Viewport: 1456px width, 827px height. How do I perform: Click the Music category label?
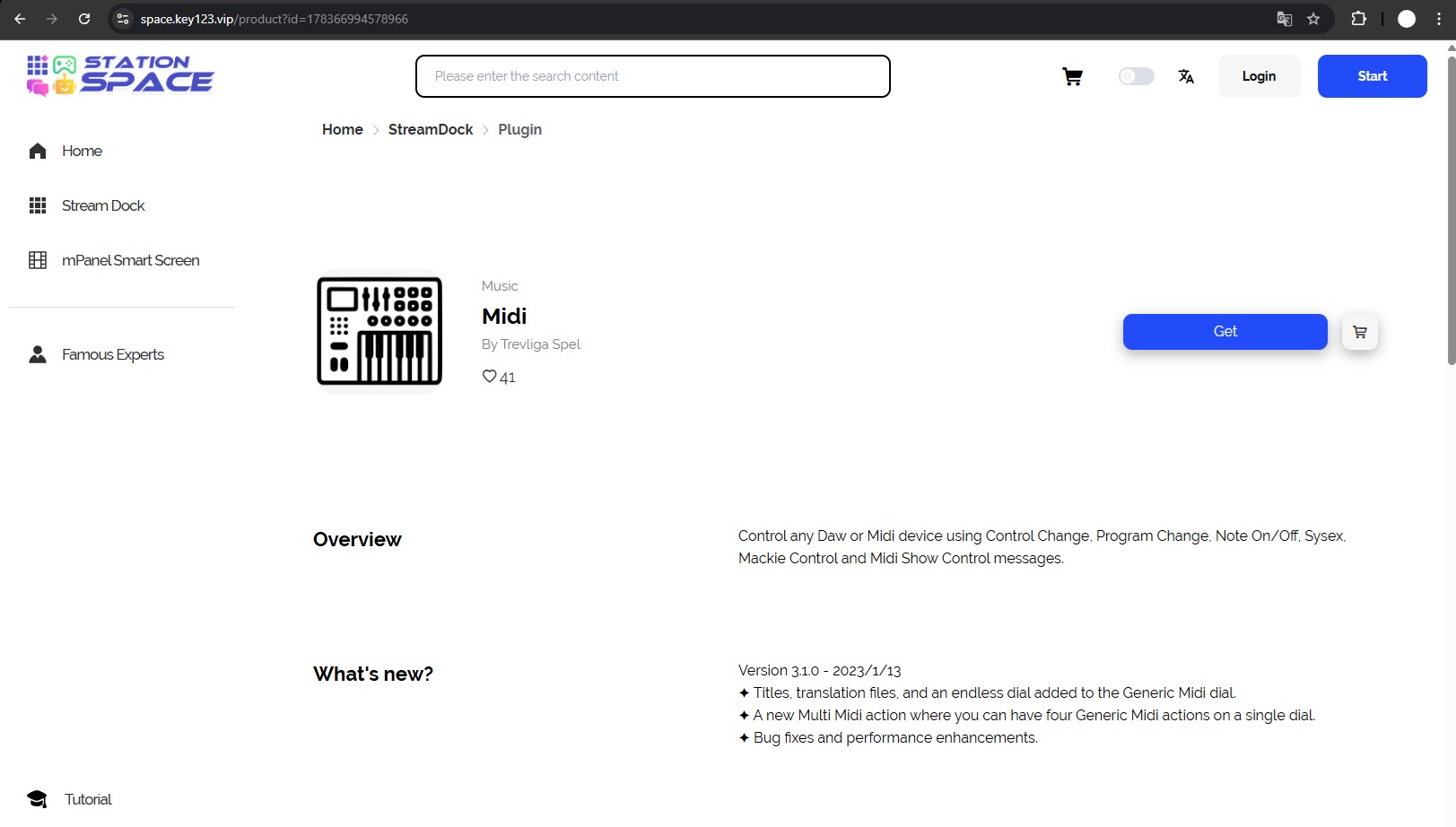click(500, 286)
